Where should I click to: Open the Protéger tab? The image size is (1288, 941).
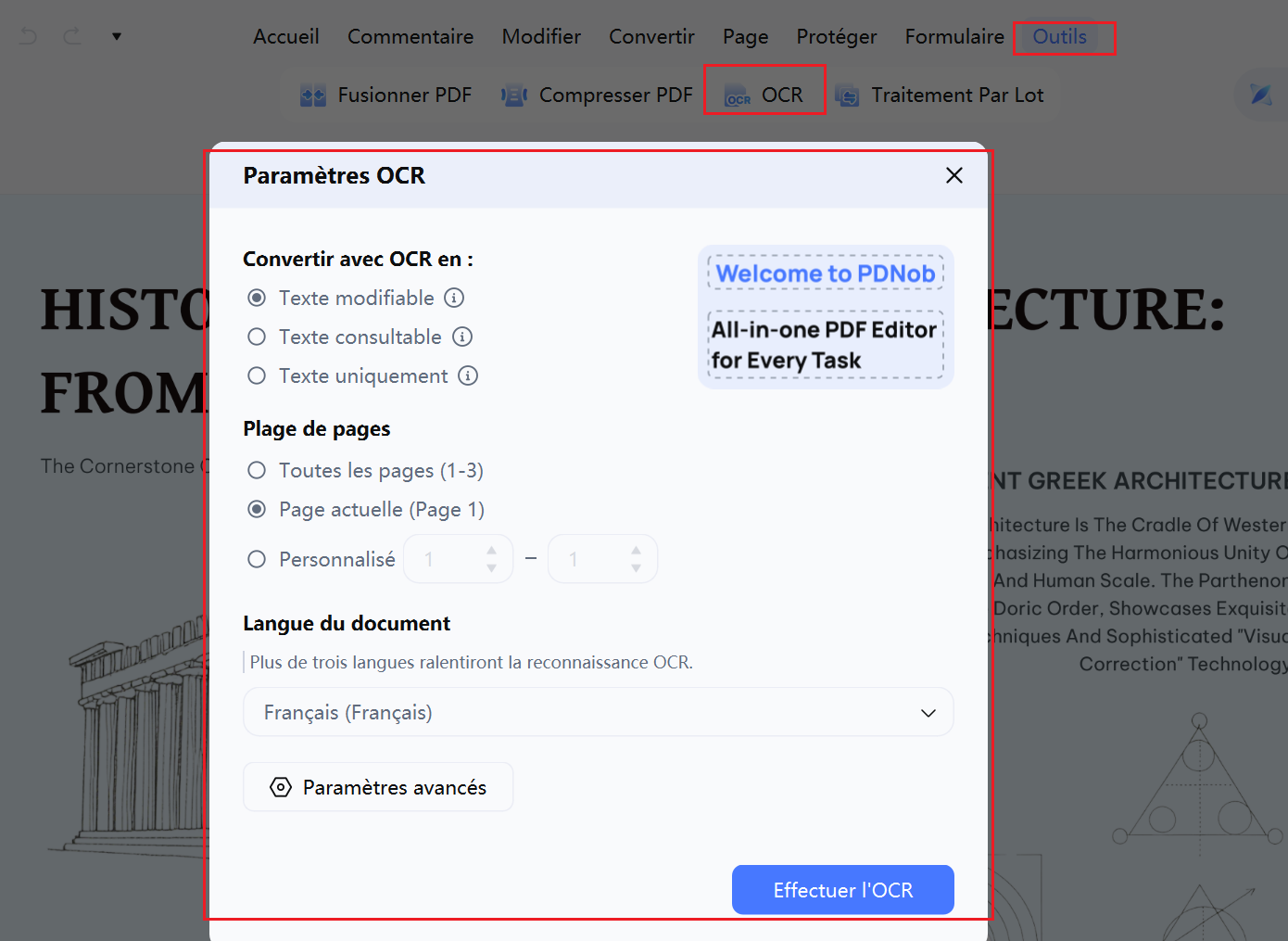click(837, 36)
